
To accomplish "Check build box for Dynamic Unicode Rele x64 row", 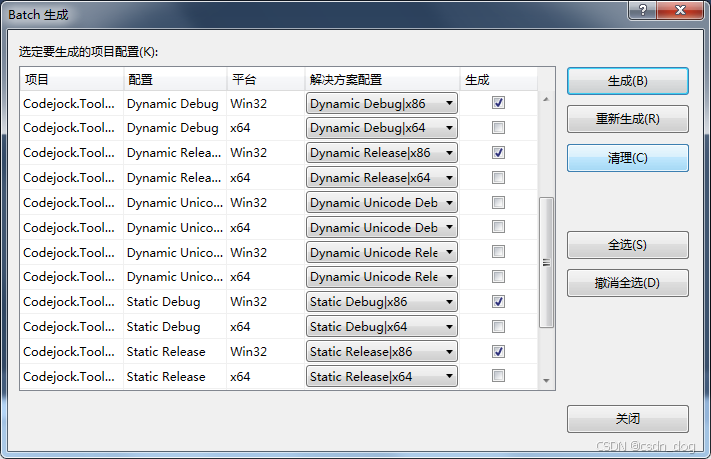I will pos(498,277).
